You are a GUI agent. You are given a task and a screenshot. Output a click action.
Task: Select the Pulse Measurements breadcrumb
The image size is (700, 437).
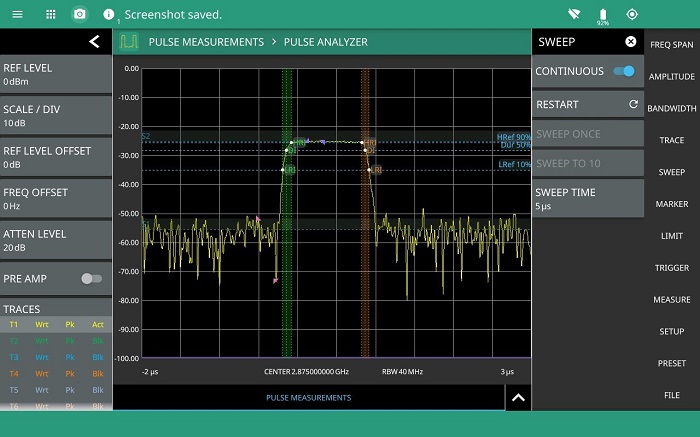pos(206,42)
